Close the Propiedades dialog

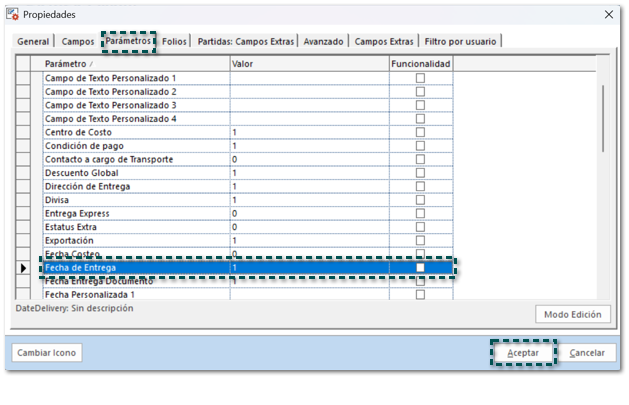point(609,14)
